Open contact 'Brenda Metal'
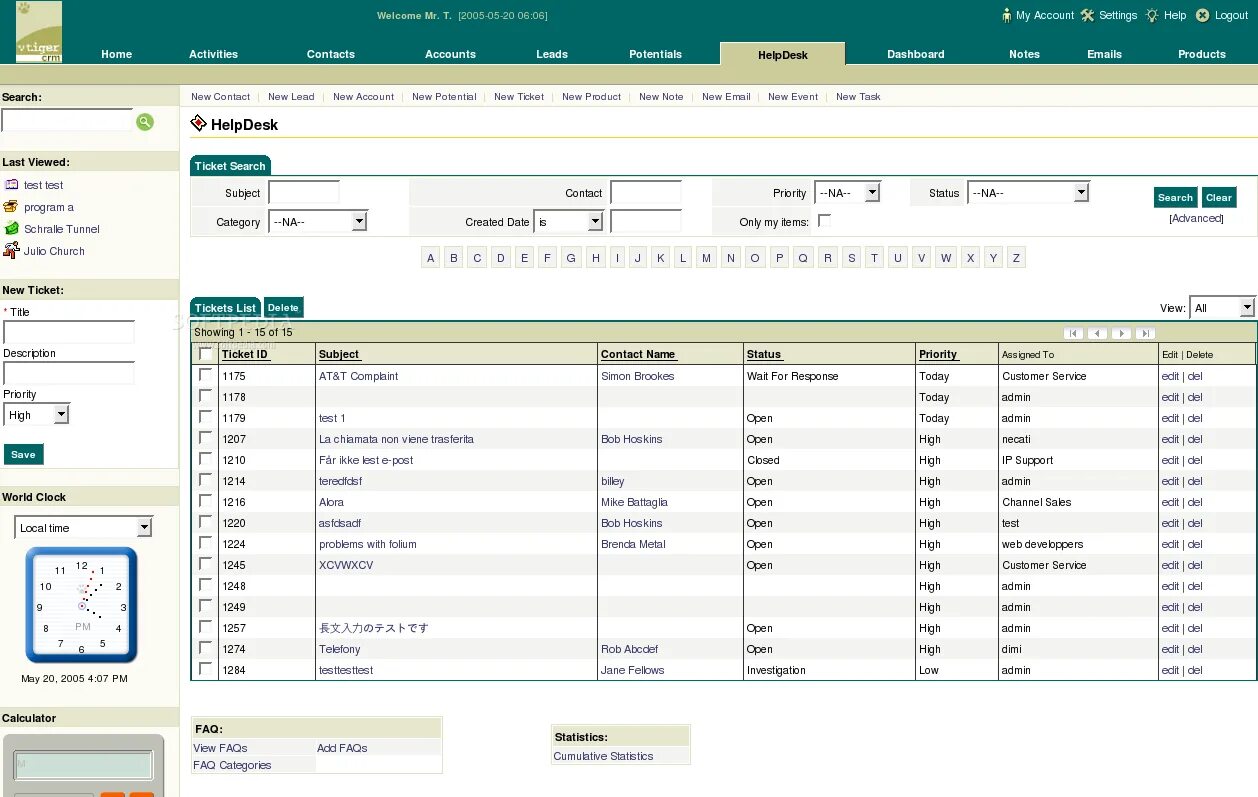Viewport: 1258px width, 797px height. 633,544
